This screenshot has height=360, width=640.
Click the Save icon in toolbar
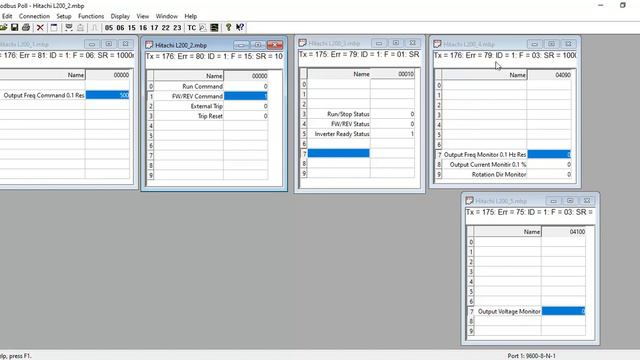(x=15, y=27)
